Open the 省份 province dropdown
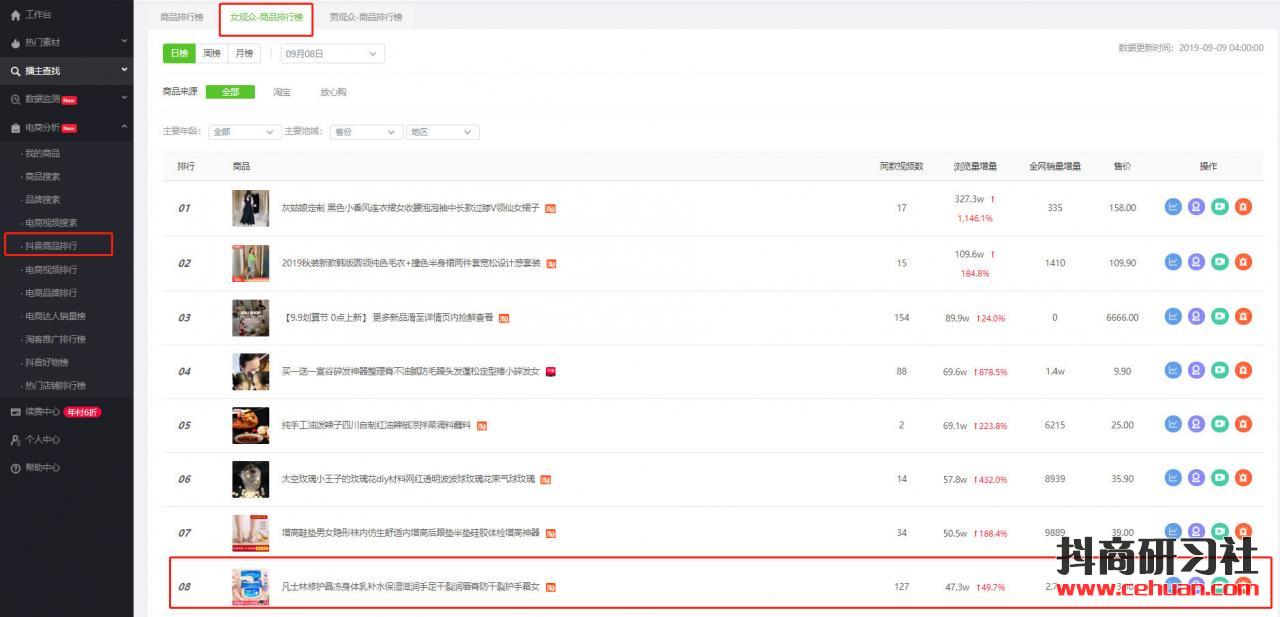Viewport: 1280px width, 617px height. [x=366, y=132]
